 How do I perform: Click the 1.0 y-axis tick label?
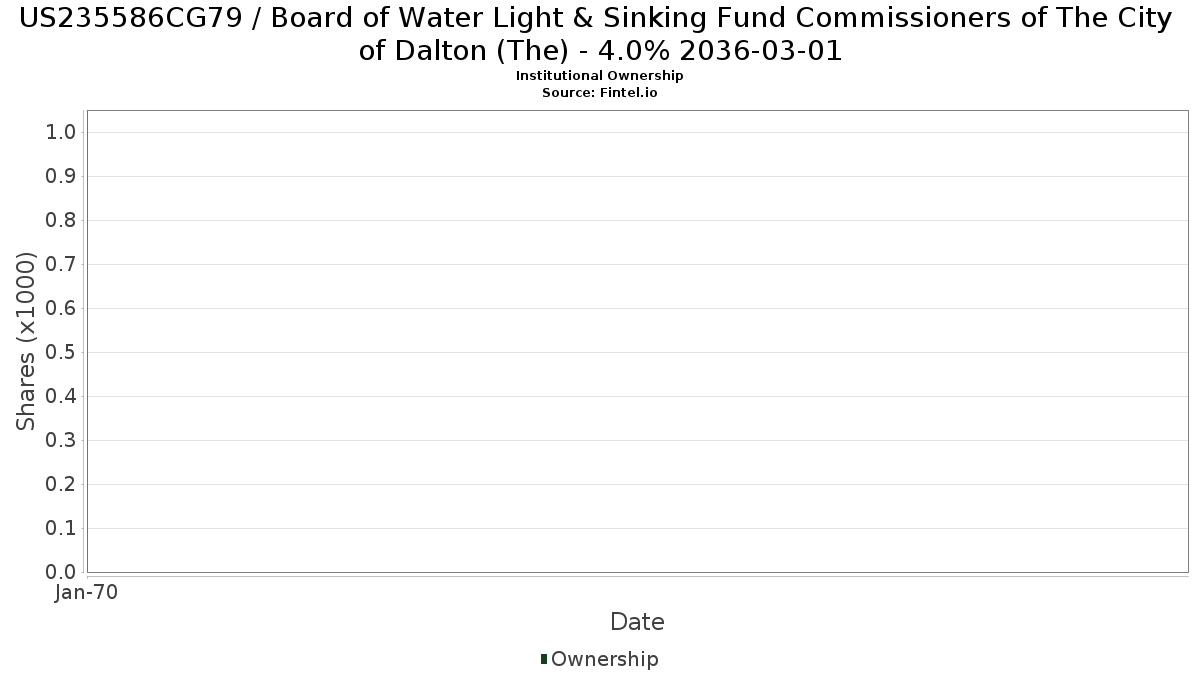[61, 132]
